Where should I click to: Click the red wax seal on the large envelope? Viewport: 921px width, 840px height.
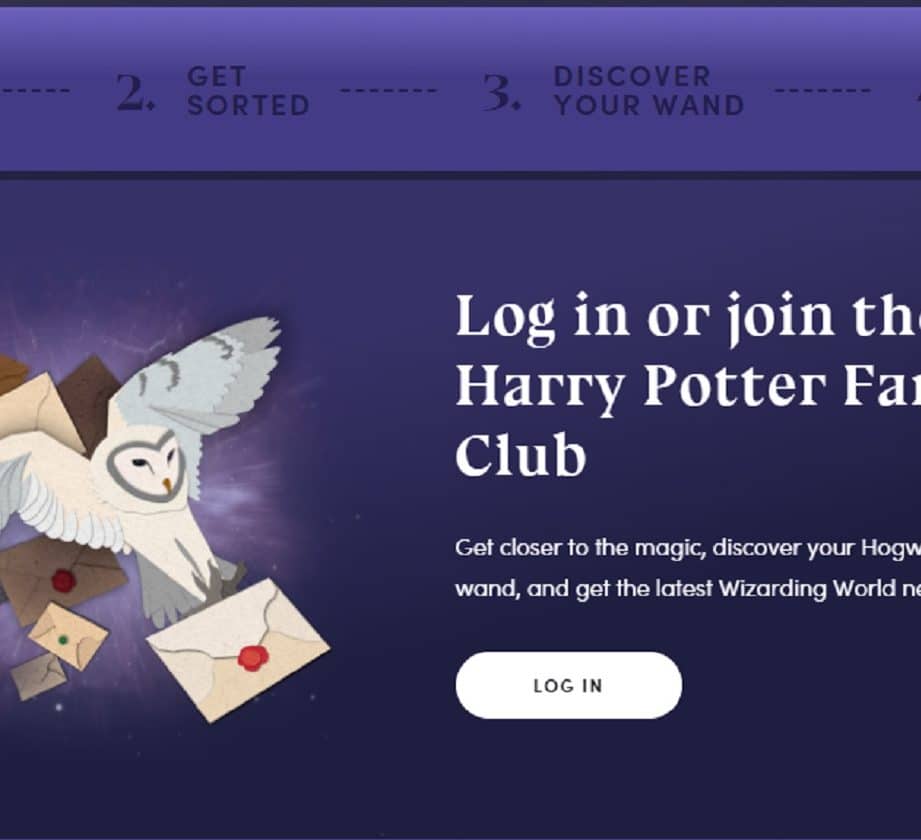pos(253,658)
